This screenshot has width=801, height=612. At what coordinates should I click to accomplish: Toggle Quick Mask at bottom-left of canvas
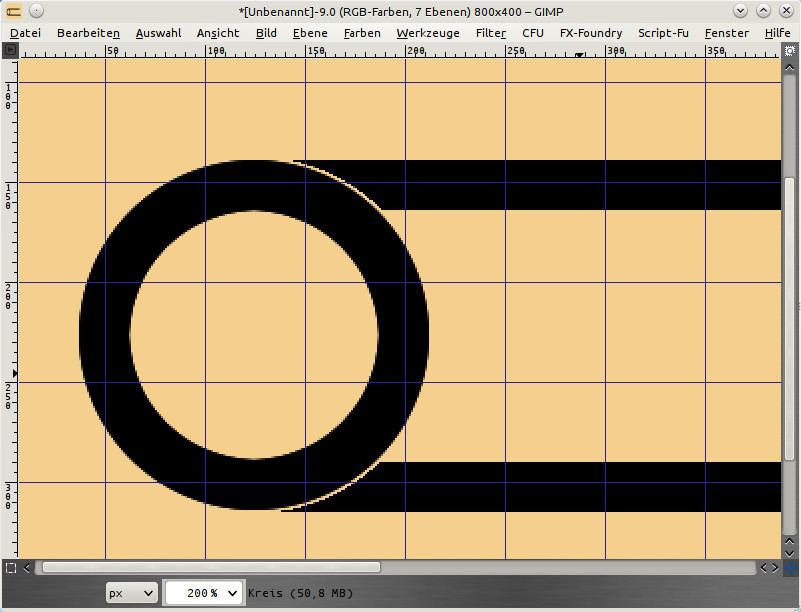[10, 567]
